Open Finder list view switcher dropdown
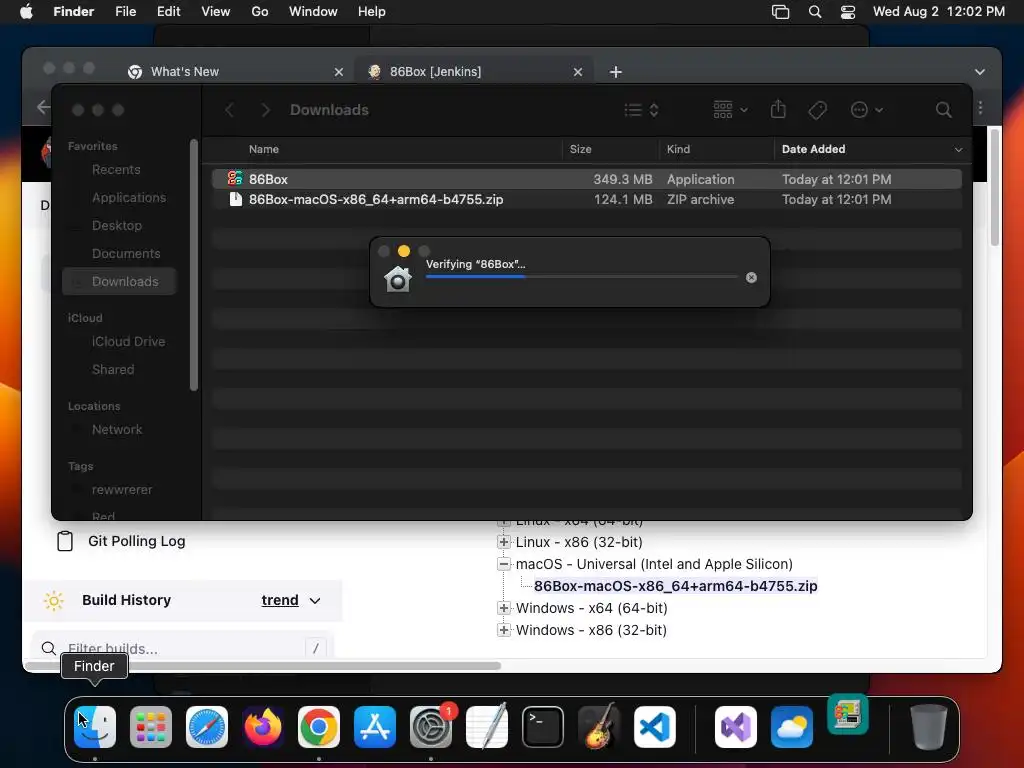Viewport: 1024px width, 768px height. [x=641, y=110]
